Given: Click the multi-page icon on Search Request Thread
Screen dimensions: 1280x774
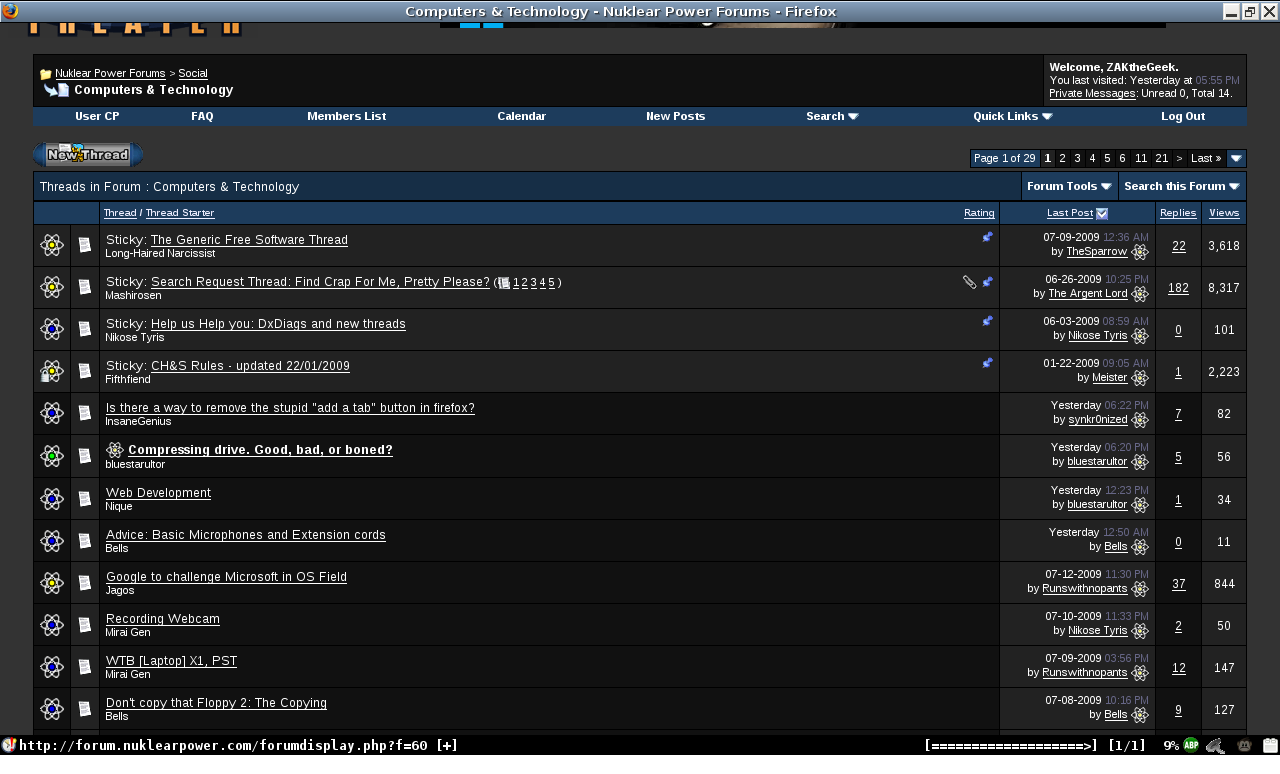Looking at the screenshot, I should [504, 283].
